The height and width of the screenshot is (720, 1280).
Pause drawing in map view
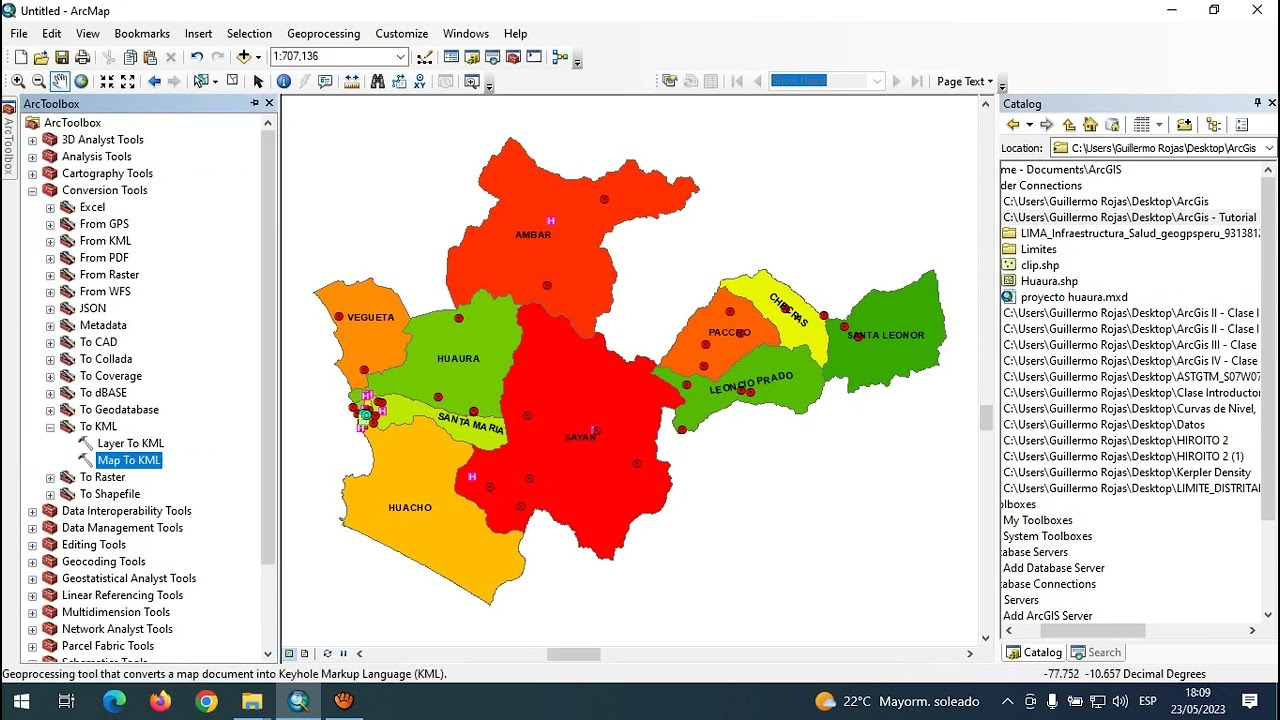343,654
